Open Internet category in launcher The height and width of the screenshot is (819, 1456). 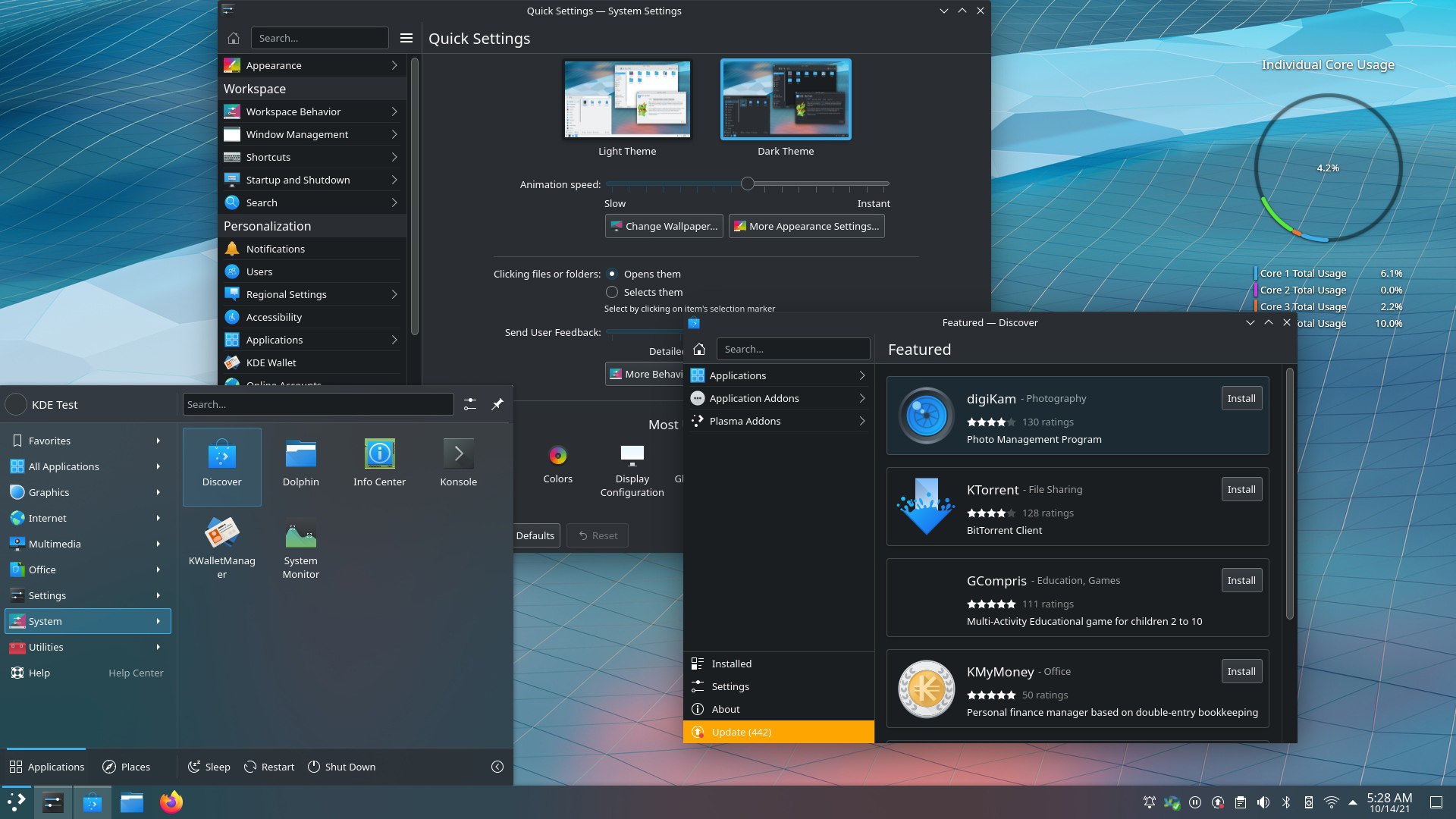tap(88, 518)
